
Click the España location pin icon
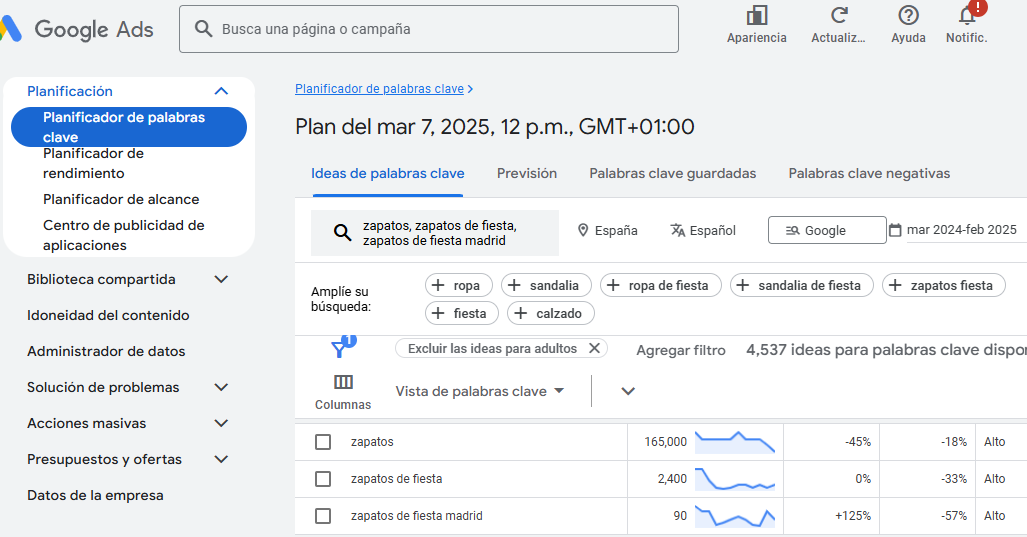click(583, 231)
